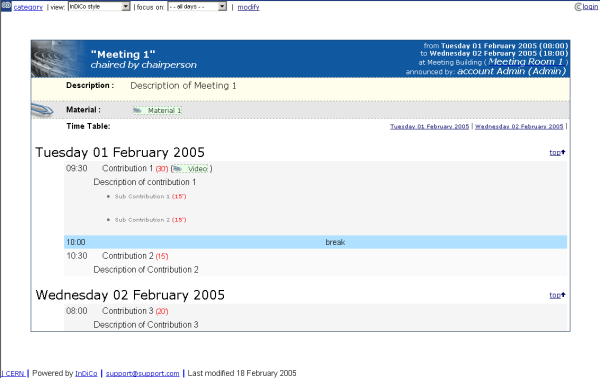This screenshot has width=600, height=378.
Task: Click Description of Contribution 2 text
Action: [x=146, y=270]
